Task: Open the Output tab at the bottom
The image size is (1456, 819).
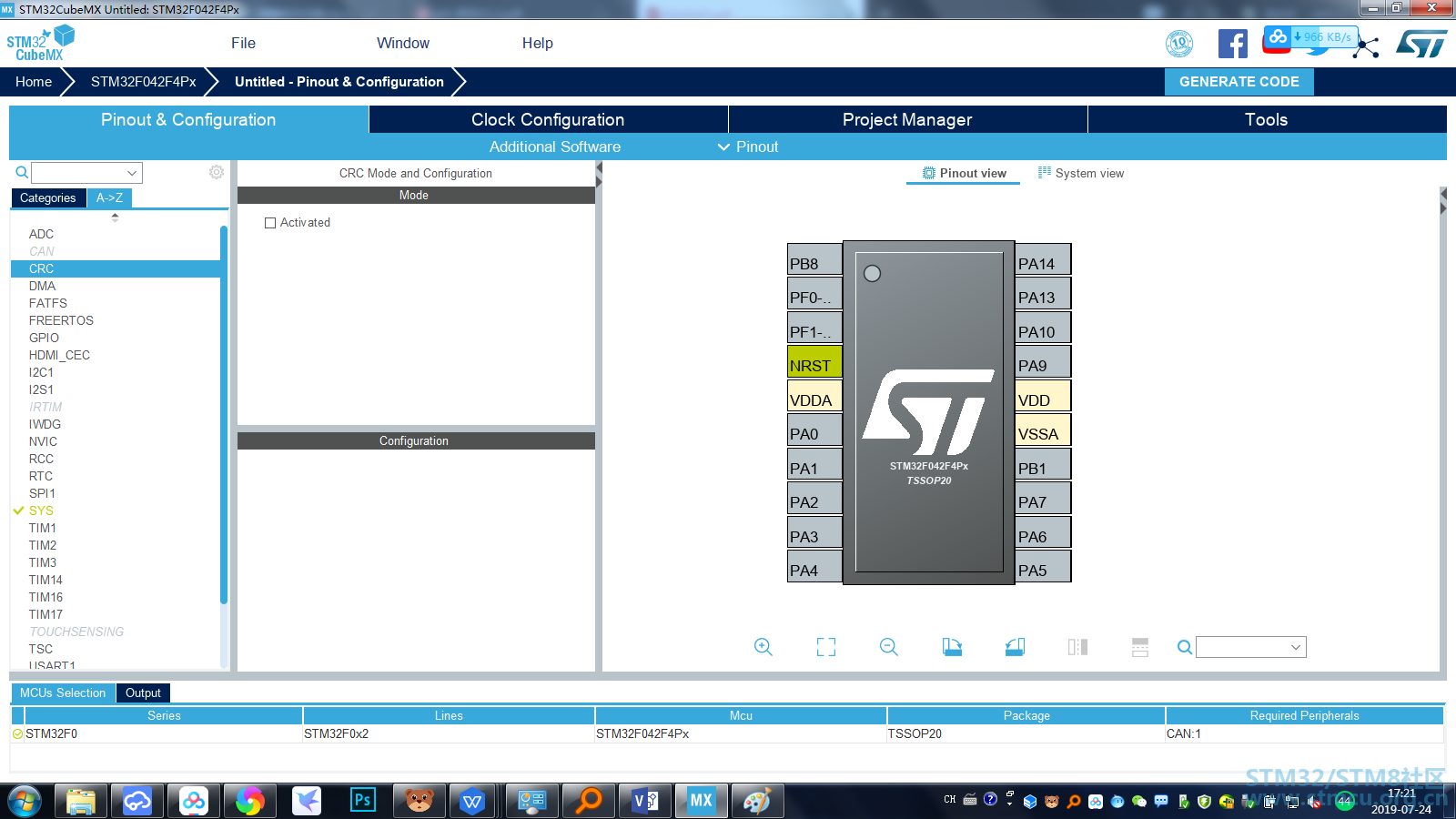Action: pos(143,693)
